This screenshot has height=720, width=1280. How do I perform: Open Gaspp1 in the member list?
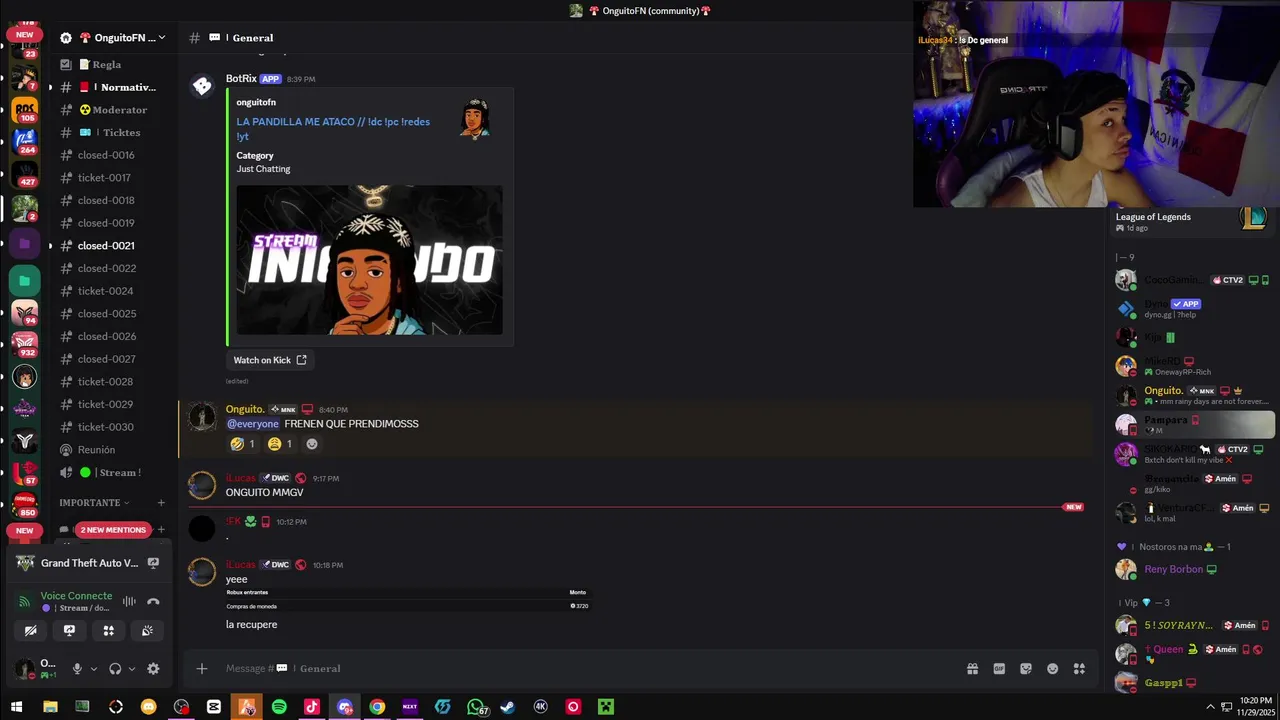pos(1190,682)
